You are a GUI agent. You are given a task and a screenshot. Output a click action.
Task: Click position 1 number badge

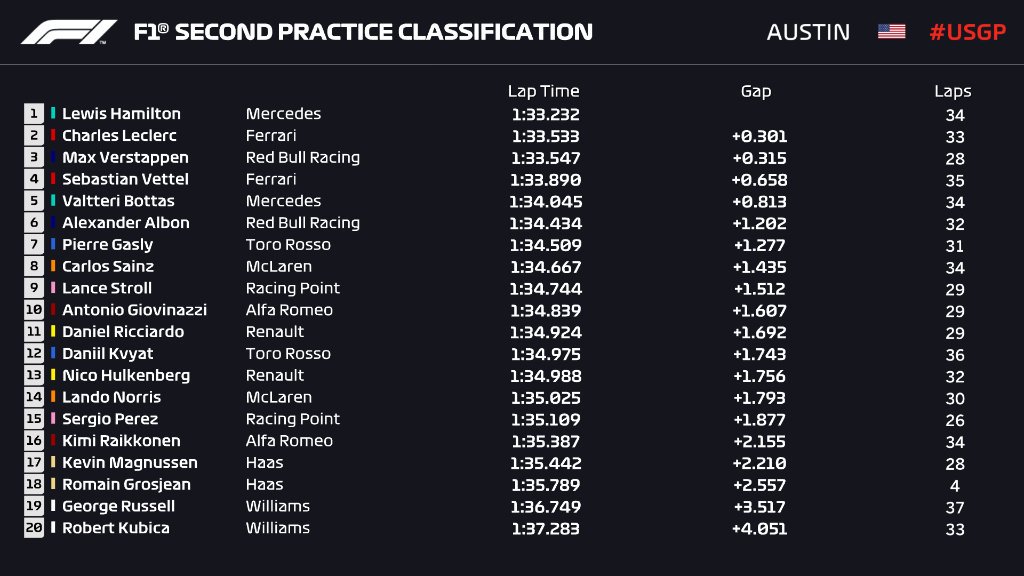coord(34,114)
